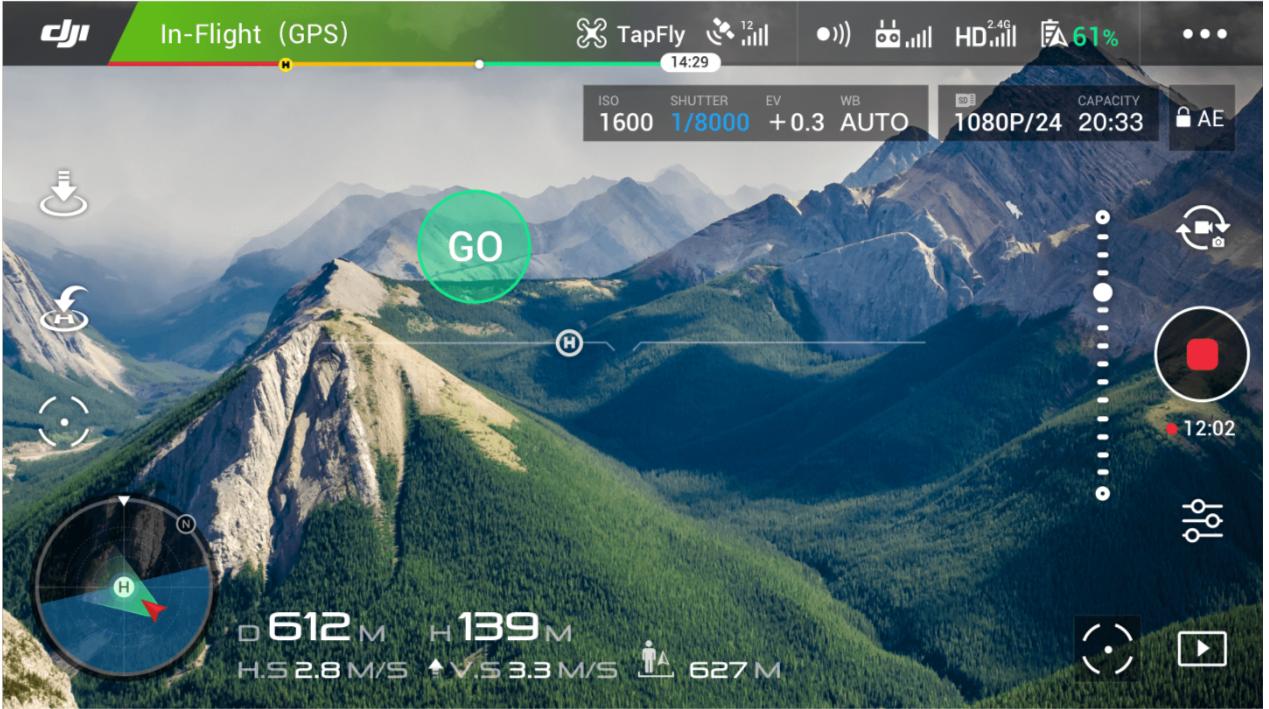Screen dimensions: 1269x709
Task: Tap the left-side target tracking icon
Action: pos(64,422)
